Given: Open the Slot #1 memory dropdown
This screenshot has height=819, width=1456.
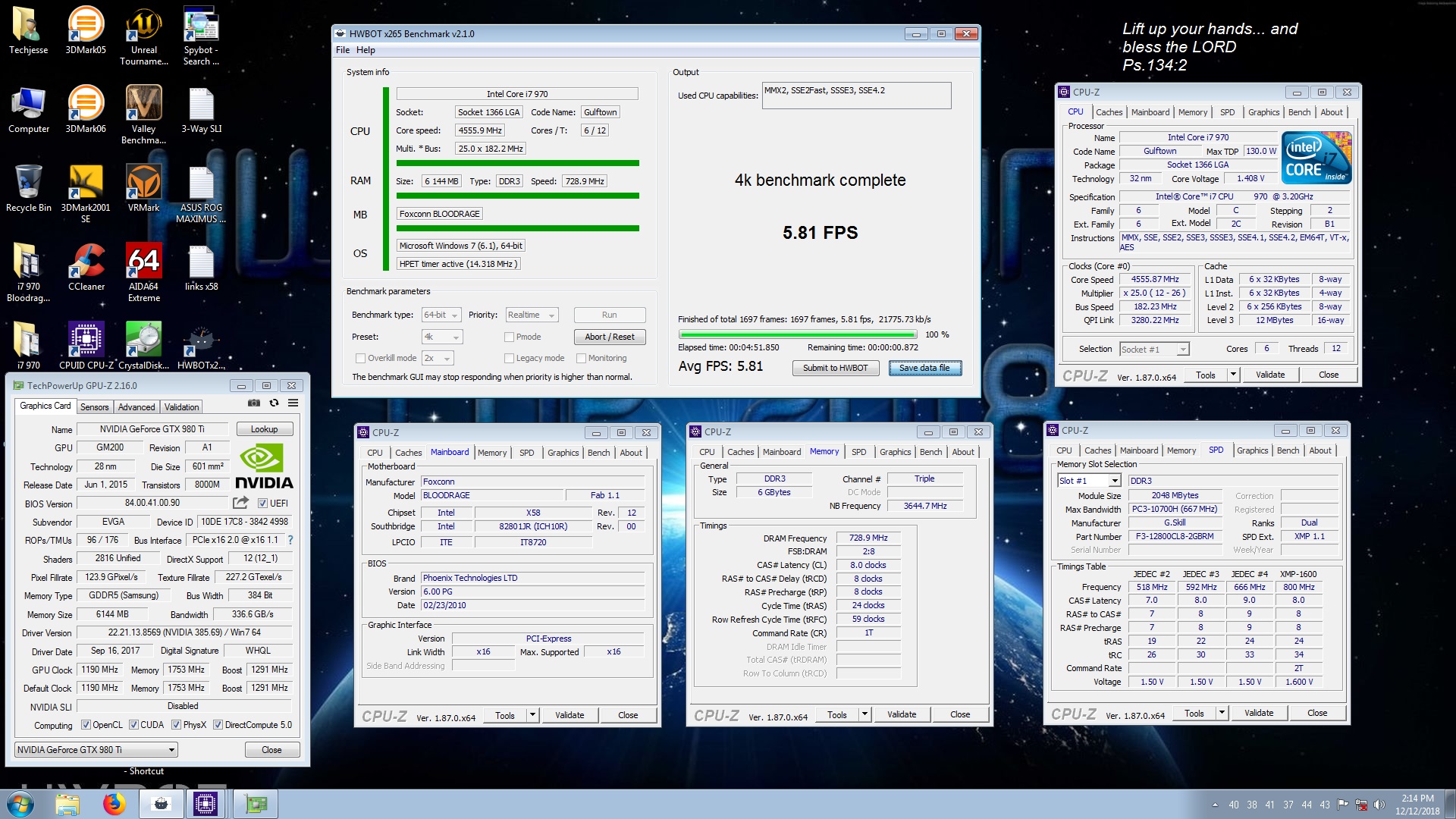Looking at the screenshot, I should (x=1089, y=481).
